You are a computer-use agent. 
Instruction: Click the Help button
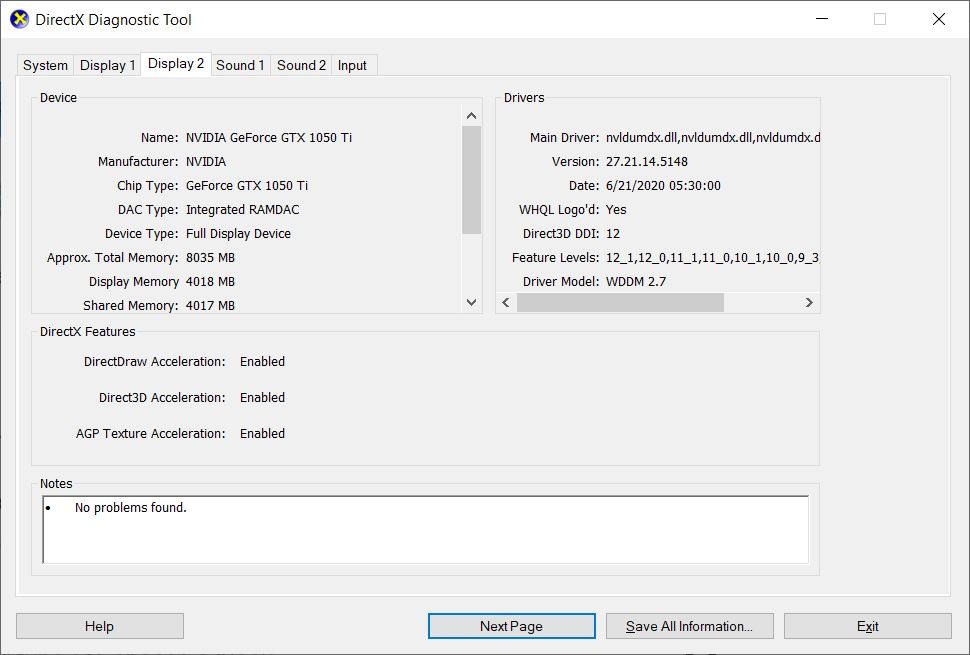pos(98,625)
